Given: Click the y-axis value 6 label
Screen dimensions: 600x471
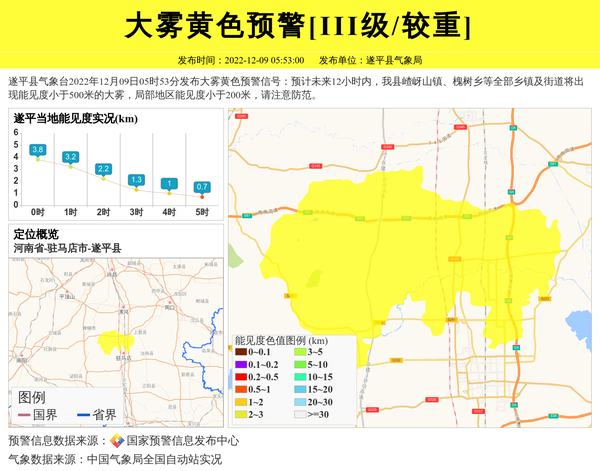Looking at the screenshot, I should point(16,132).
